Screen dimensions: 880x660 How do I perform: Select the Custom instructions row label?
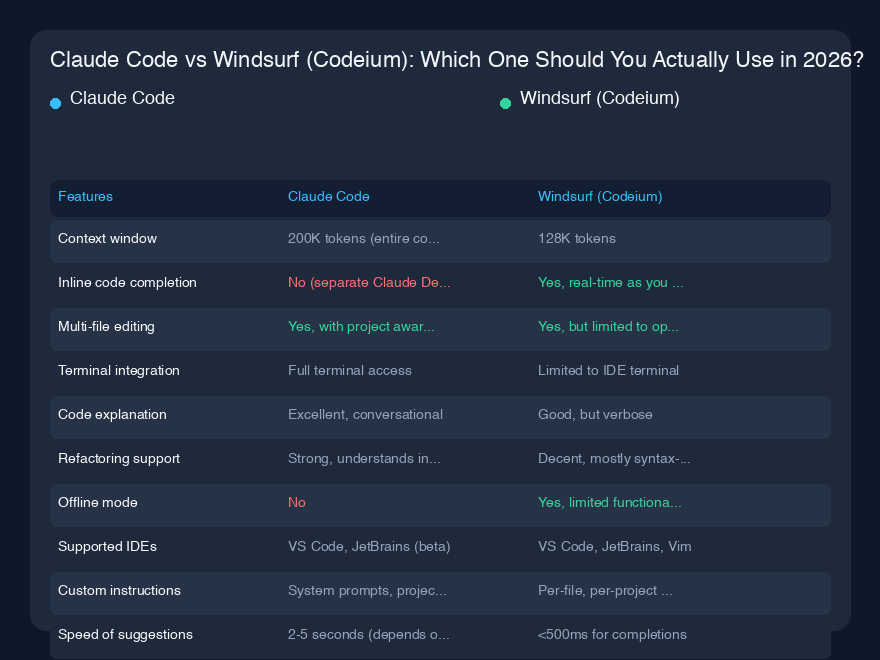point(120,590)
